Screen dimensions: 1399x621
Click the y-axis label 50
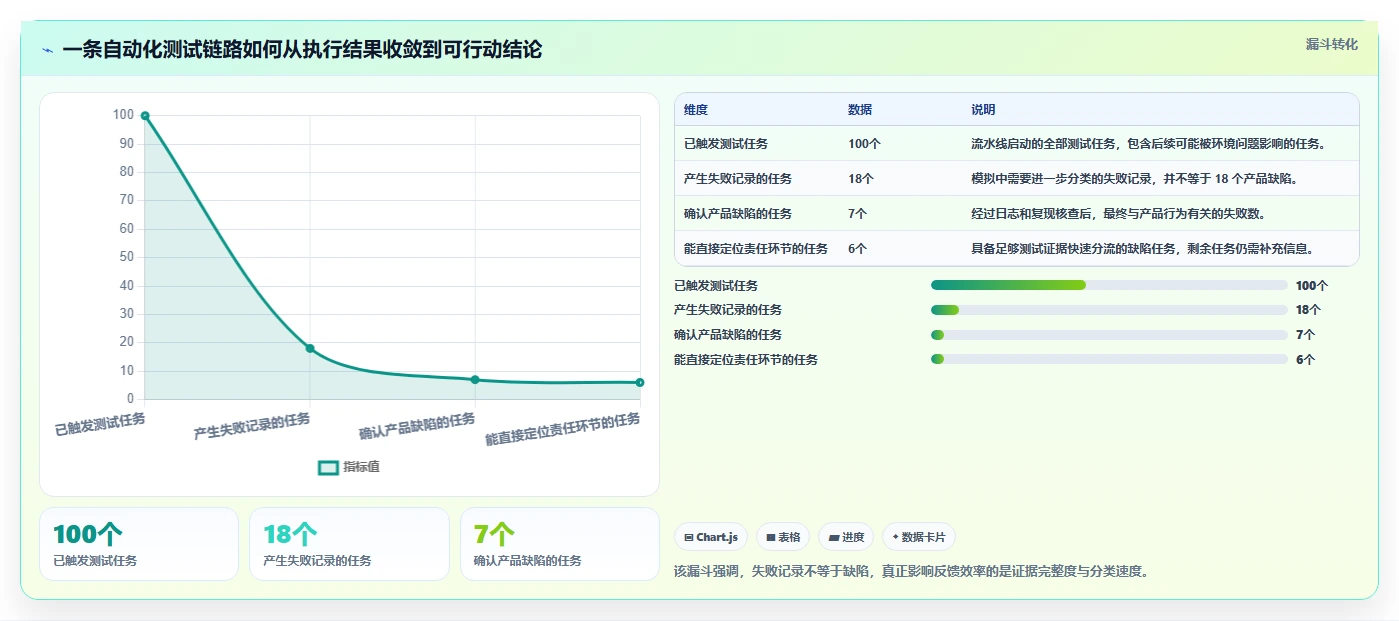tap(127, 257)
